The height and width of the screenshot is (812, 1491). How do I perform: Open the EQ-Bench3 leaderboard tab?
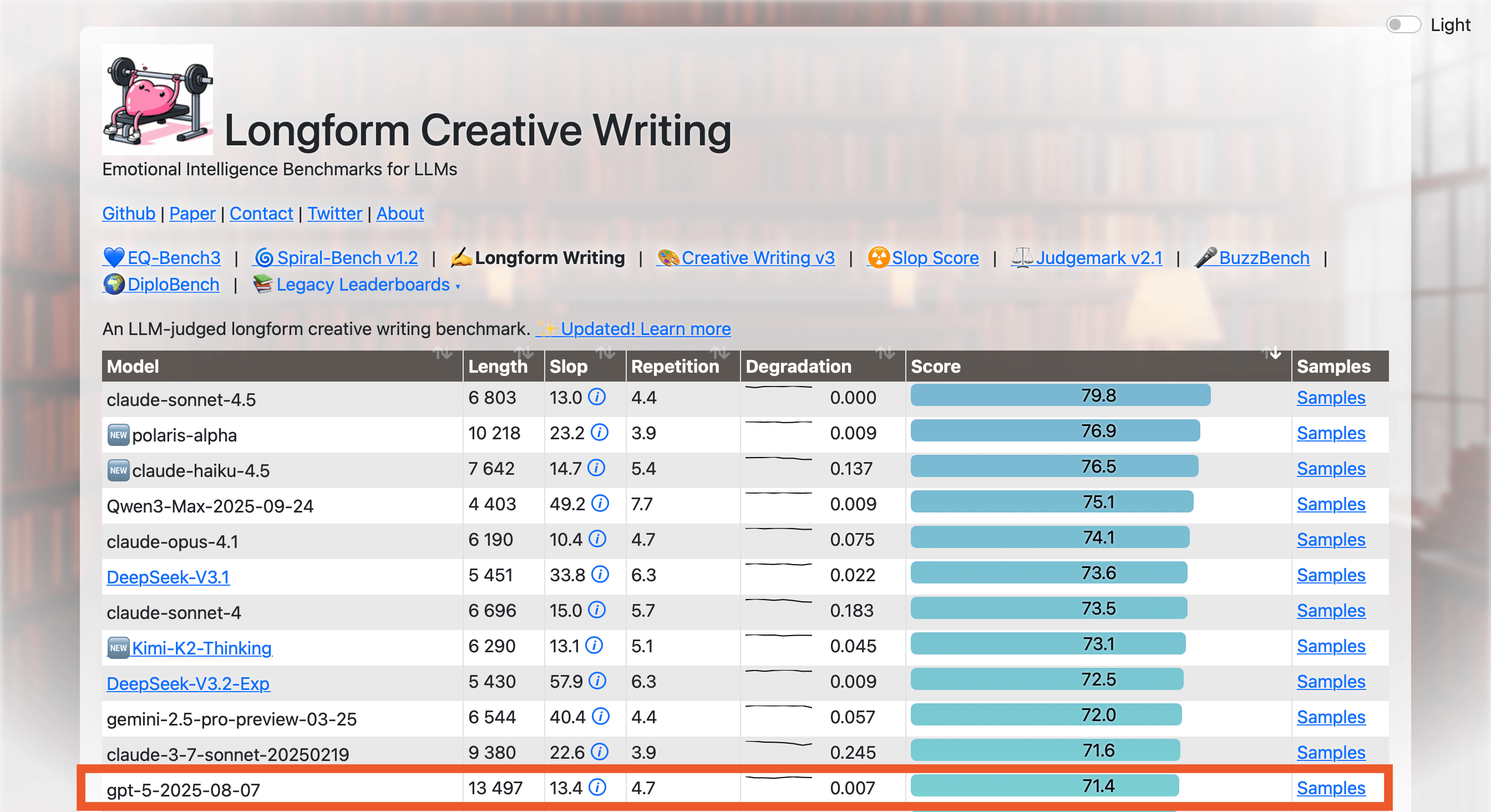(x=173, y=257)
